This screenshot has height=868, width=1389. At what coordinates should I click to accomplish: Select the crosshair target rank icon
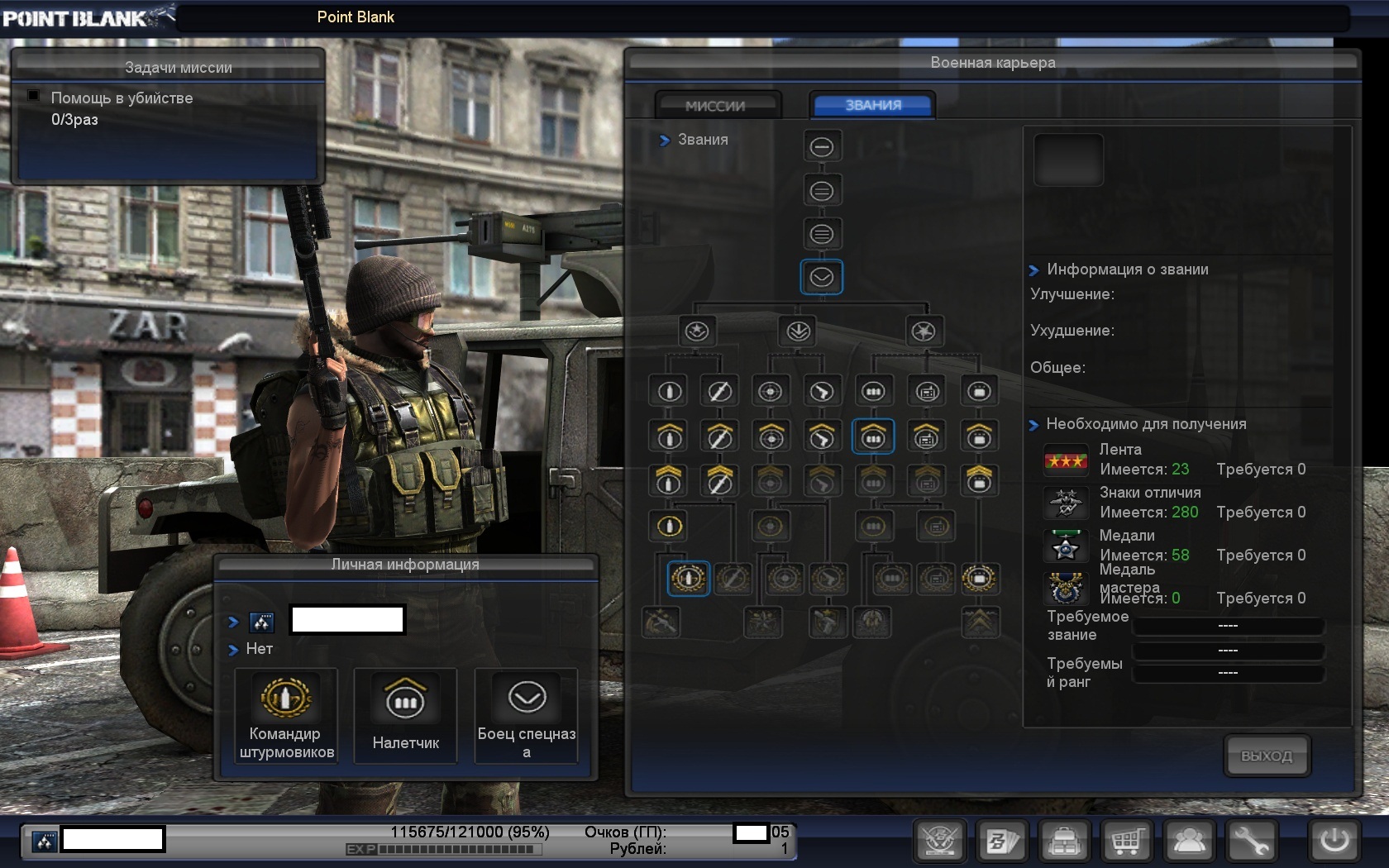[770, 391]
